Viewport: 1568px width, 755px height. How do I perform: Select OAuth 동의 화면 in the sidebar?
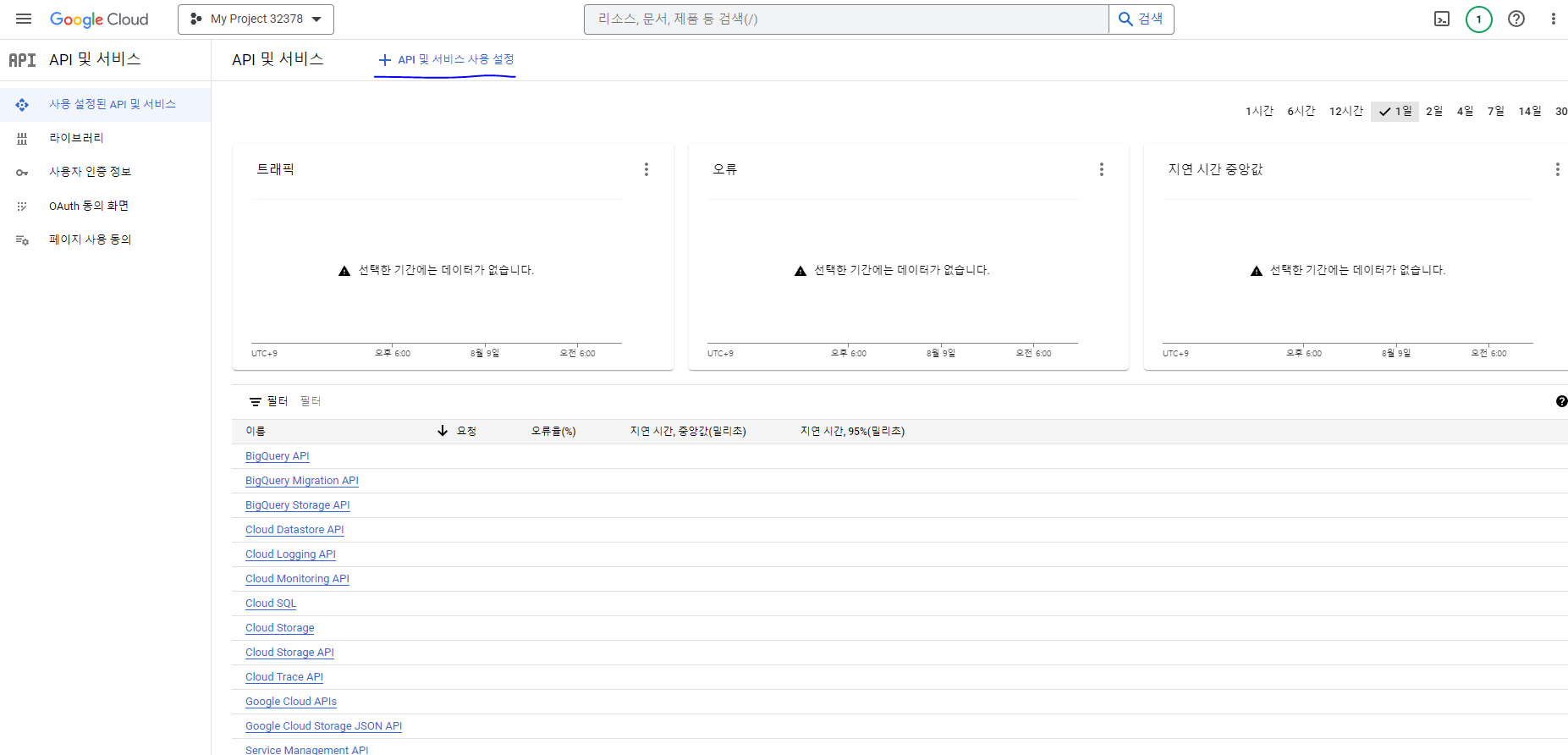point(105,206)
